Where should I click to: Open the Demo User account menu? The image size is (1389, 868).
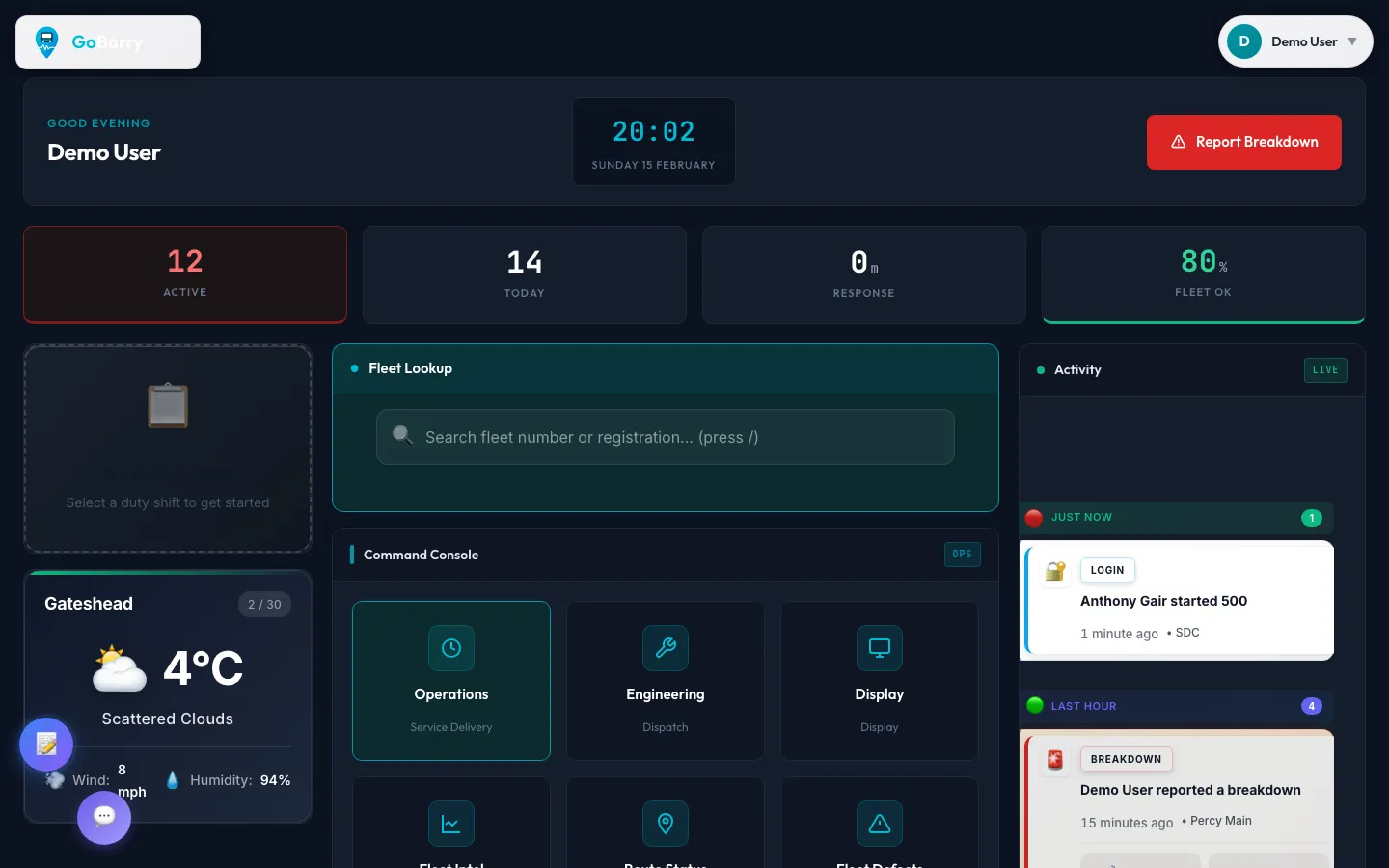pos(1295,41)
